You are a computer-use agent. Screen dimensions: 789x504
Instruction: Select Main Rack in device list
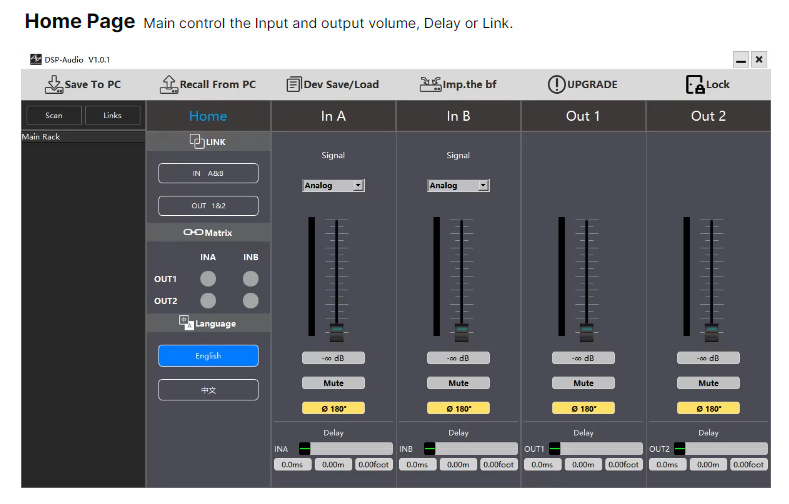83,137
